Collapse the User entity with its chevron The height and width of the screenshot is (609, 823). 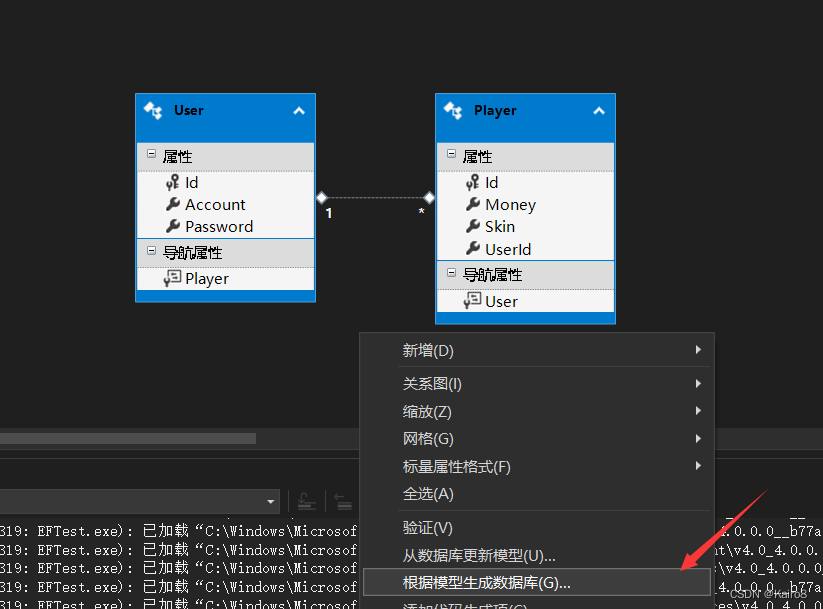click(300, 110)
